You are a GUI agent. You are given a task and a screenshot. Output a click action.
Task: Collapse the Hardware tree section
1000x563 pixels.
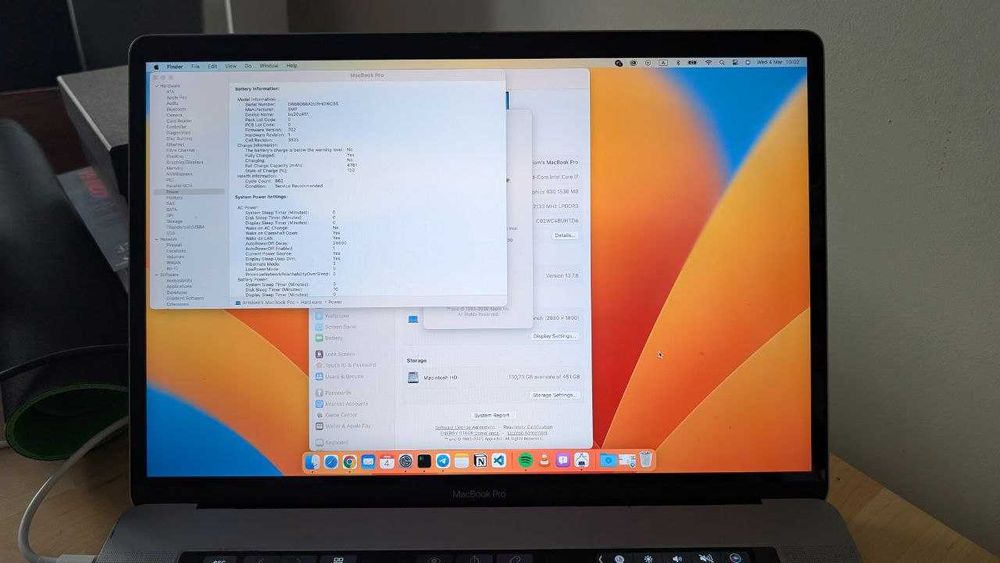click(x=158, y=85)
